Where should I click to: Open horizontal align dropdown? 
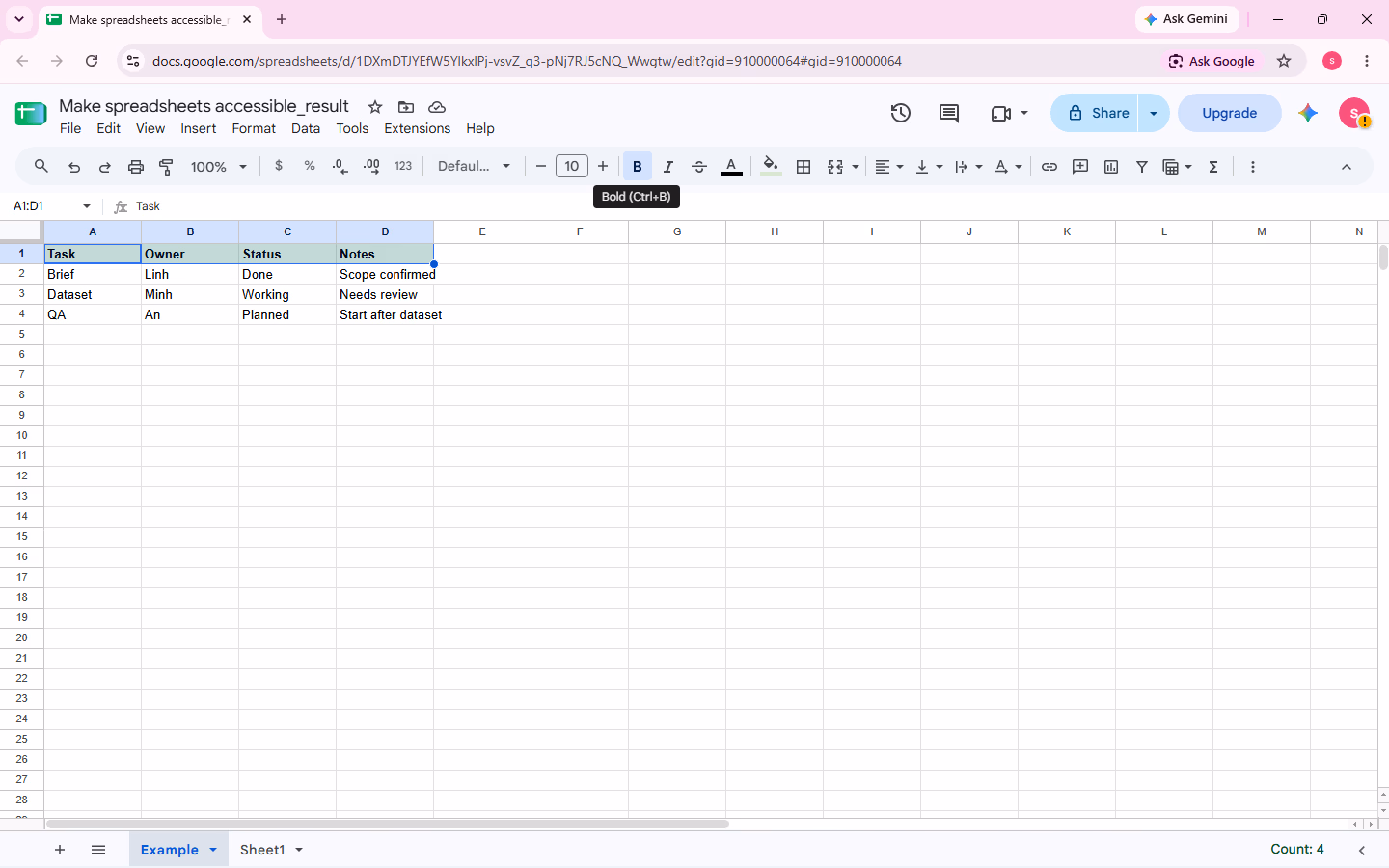coord(889,167)
